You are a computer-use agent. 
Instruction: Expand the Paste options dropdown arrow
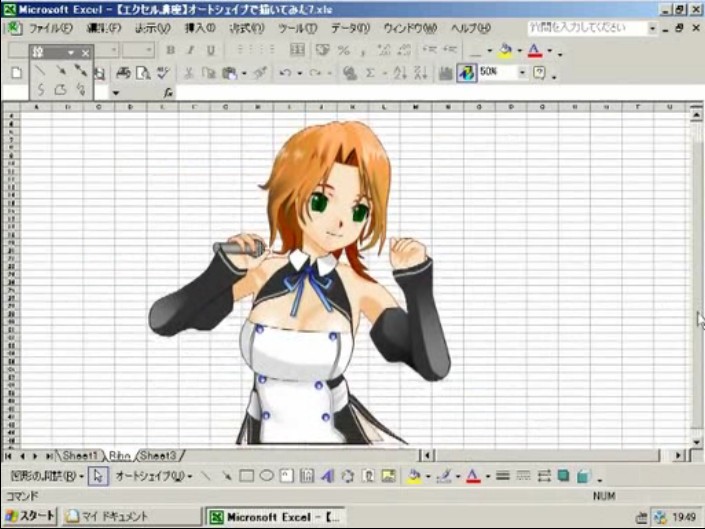tap(244, 73)
